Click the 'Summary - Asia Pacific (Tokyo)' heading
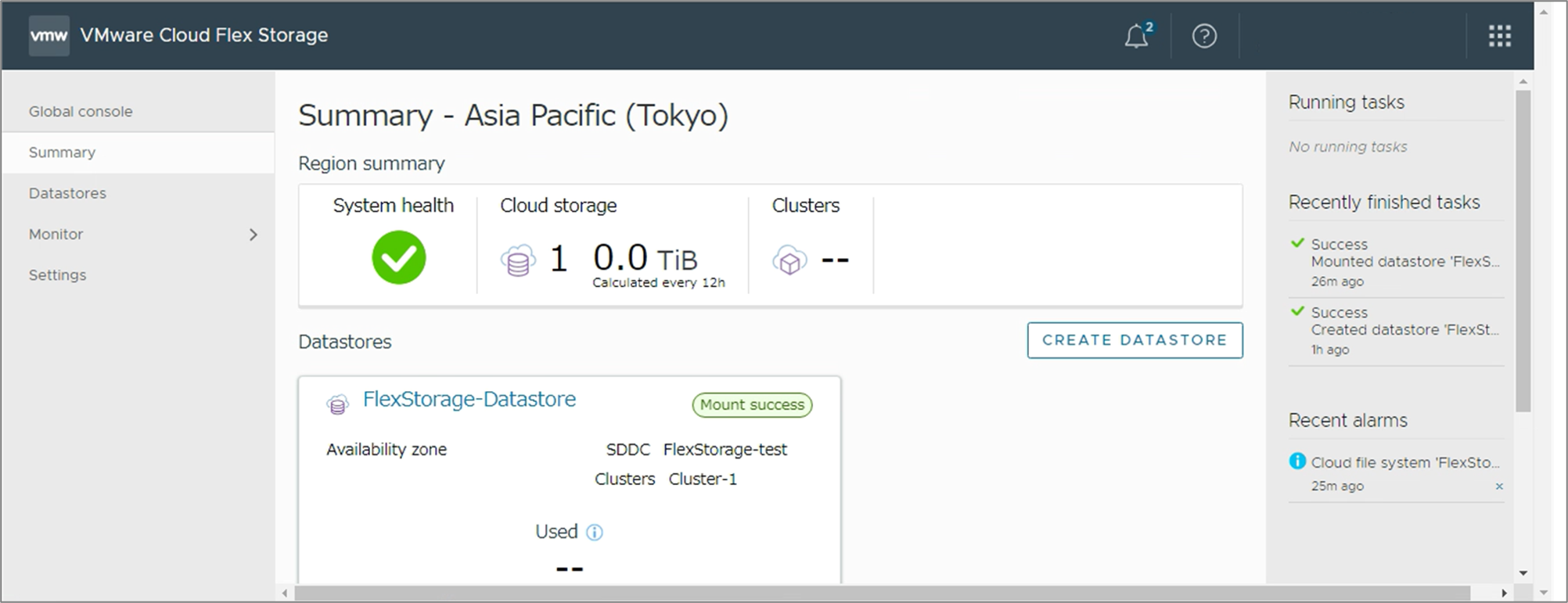 tap(513, 116)
